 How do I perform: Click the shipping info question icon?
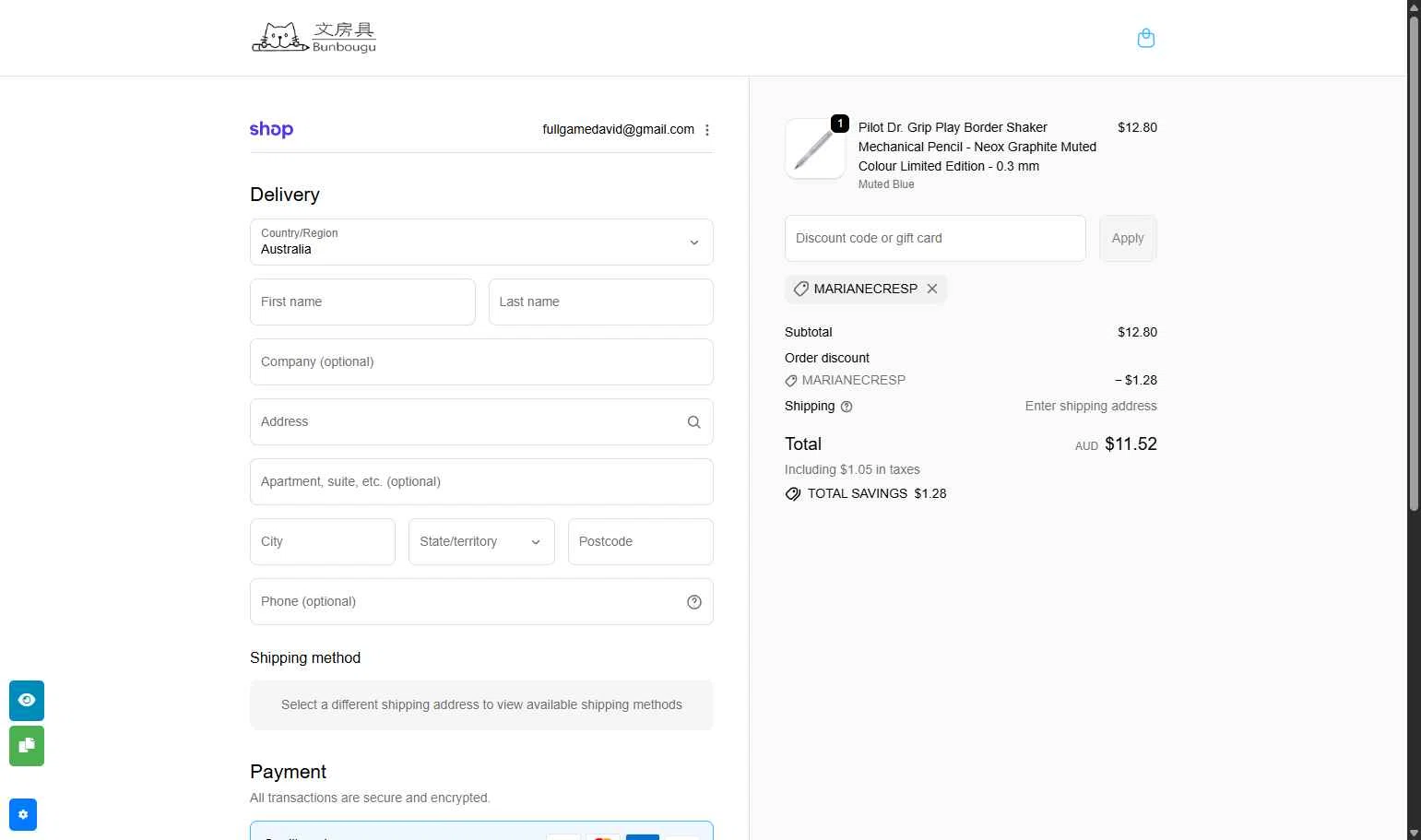click(847, 407)
